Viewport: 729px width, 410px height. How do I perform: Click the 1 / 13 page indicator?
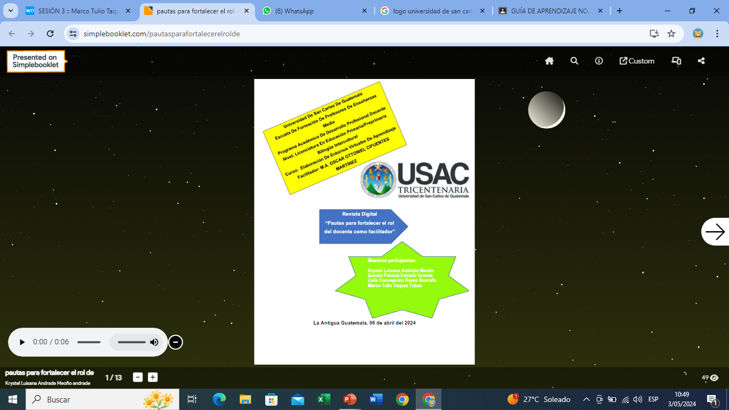coord(113,377)
